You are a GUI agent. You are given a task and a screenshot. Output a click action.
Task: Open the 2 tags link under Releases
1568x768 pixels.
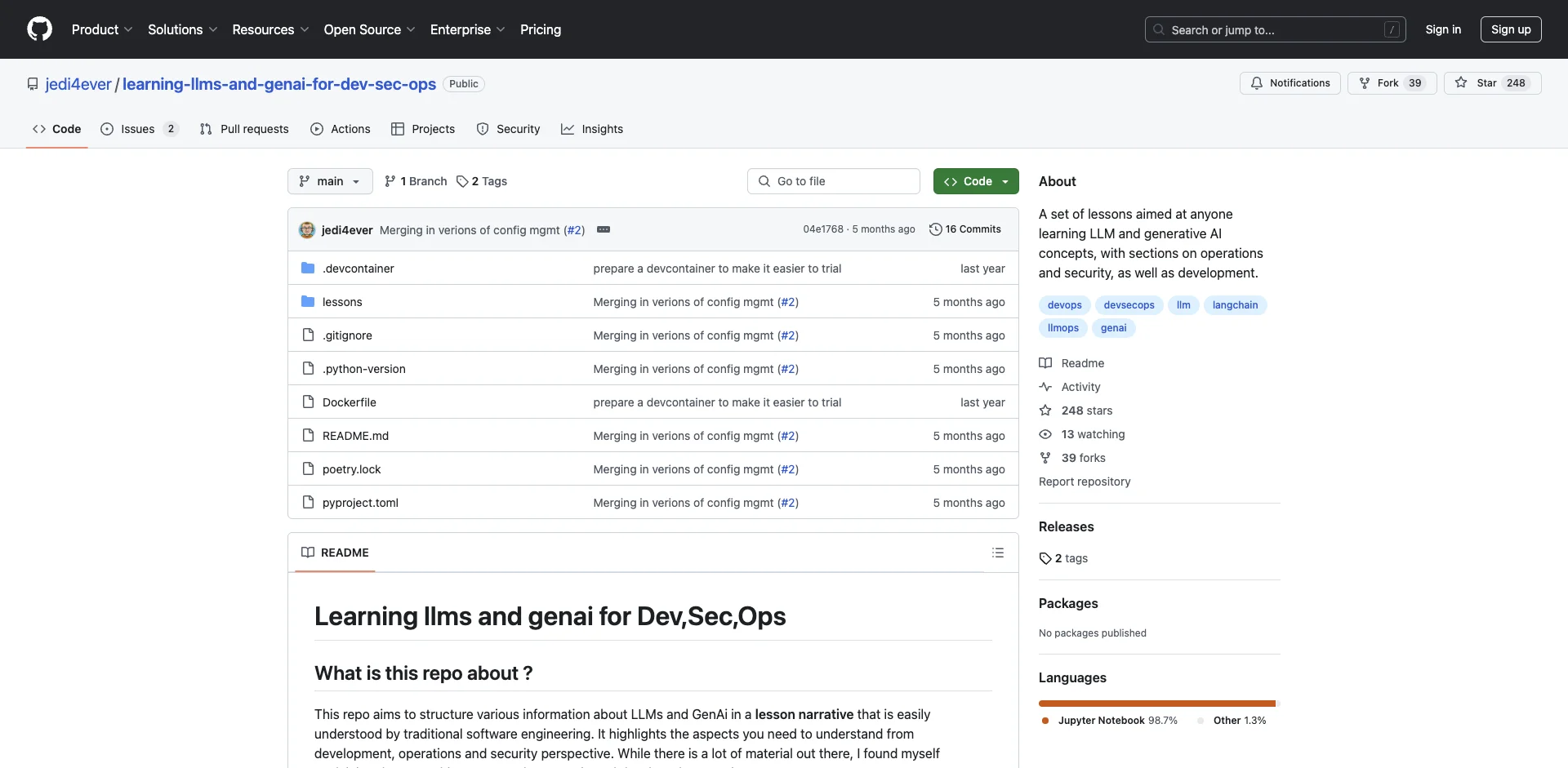[x=1063, y=558]
